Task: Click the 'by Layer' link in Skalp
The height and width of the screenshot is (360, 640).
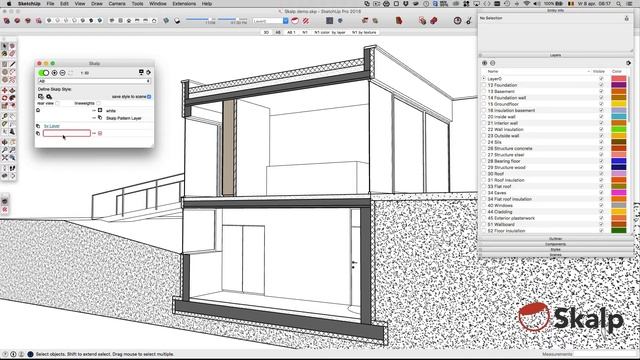Action: pyautogui.click(x=52, y=126)
